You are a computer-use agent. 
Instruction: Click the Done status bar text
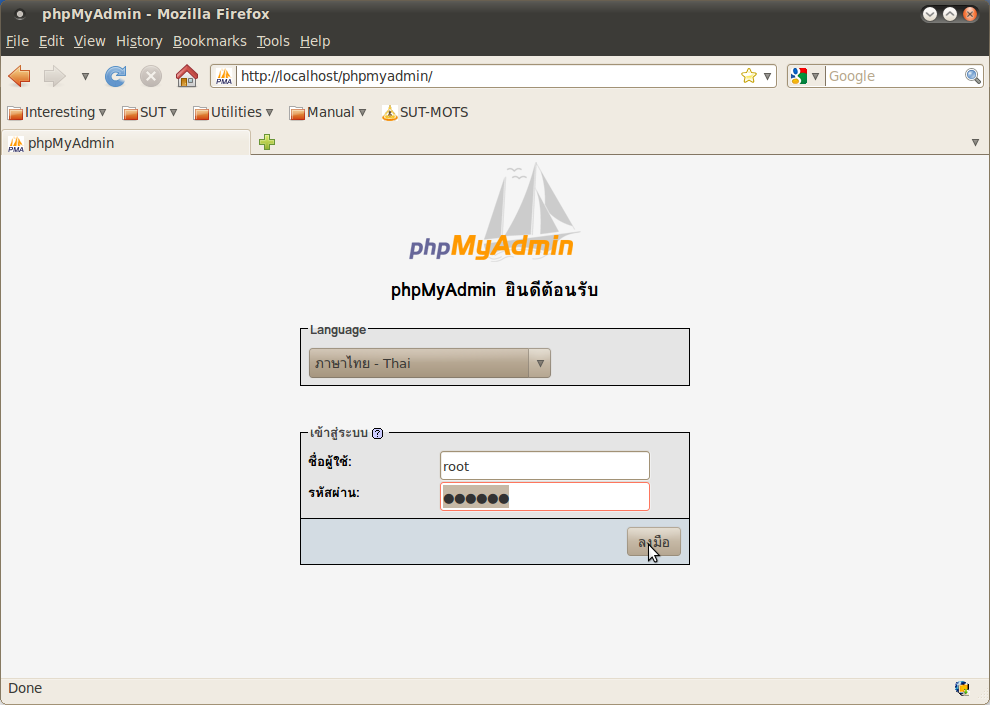[x=25, y=689]
